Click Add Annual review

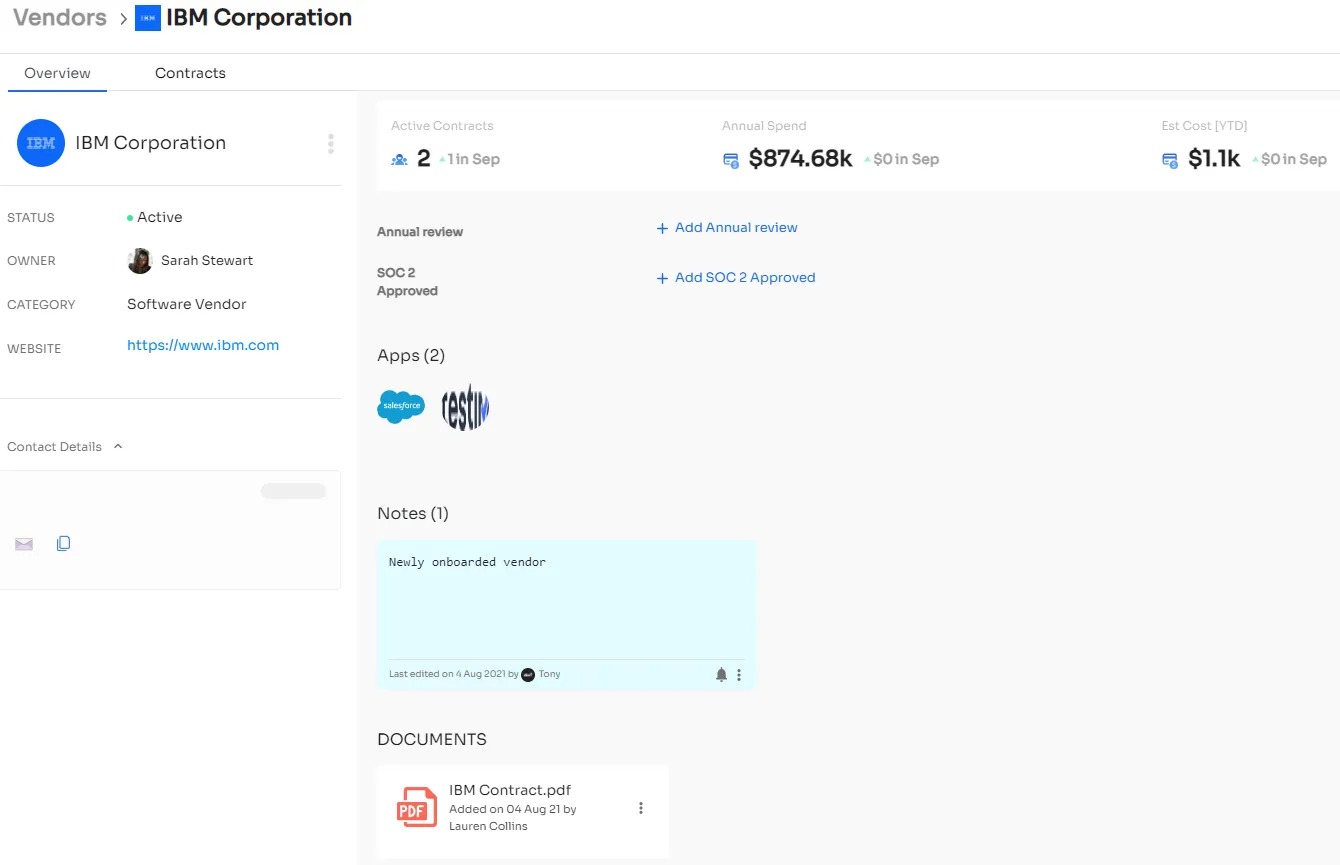coord(727,228)
